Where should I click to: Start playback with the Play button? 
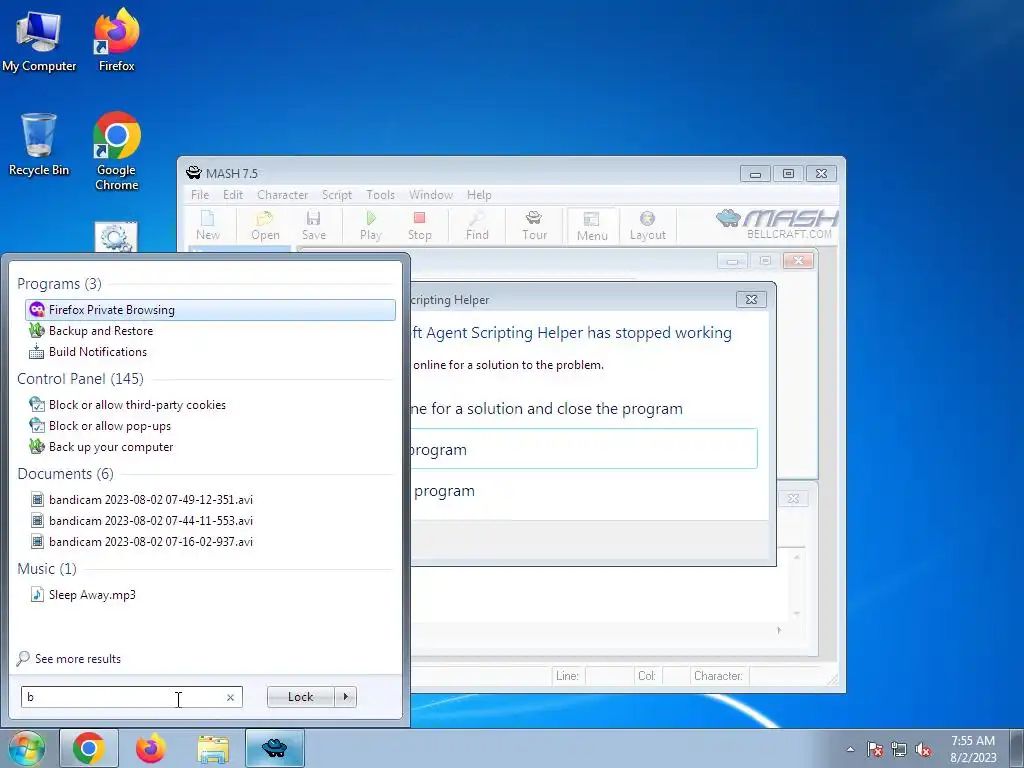[370, 226]
